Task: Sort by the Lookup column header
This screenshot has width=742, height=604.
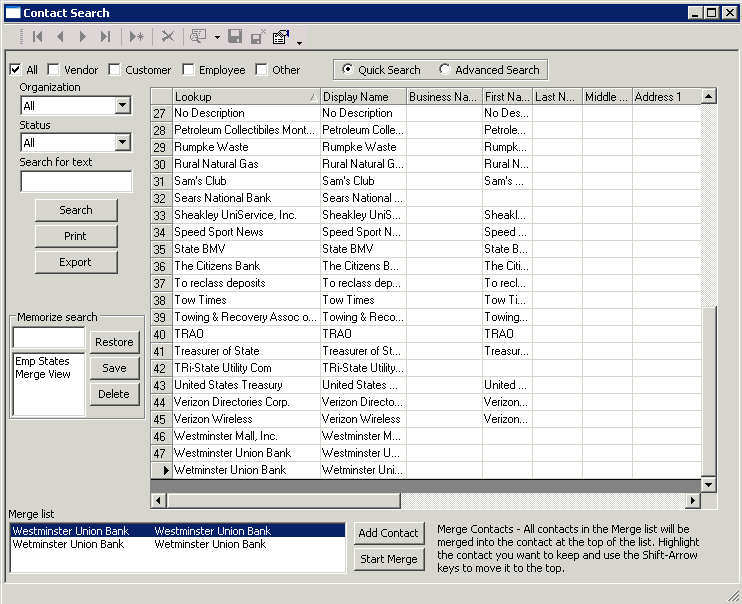Action: 246,97
